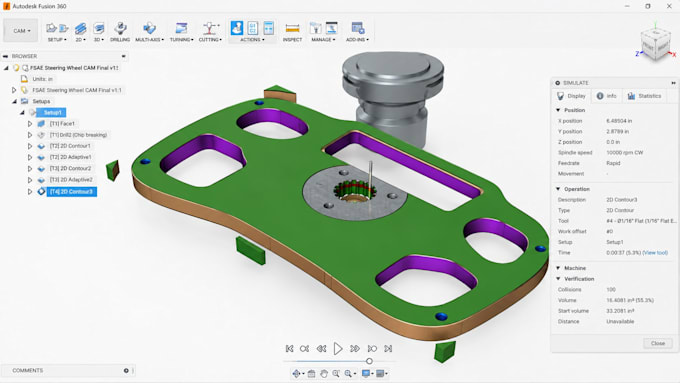
Task: Expand the Machine section in Simulate
Action: (x=558, y=268)
